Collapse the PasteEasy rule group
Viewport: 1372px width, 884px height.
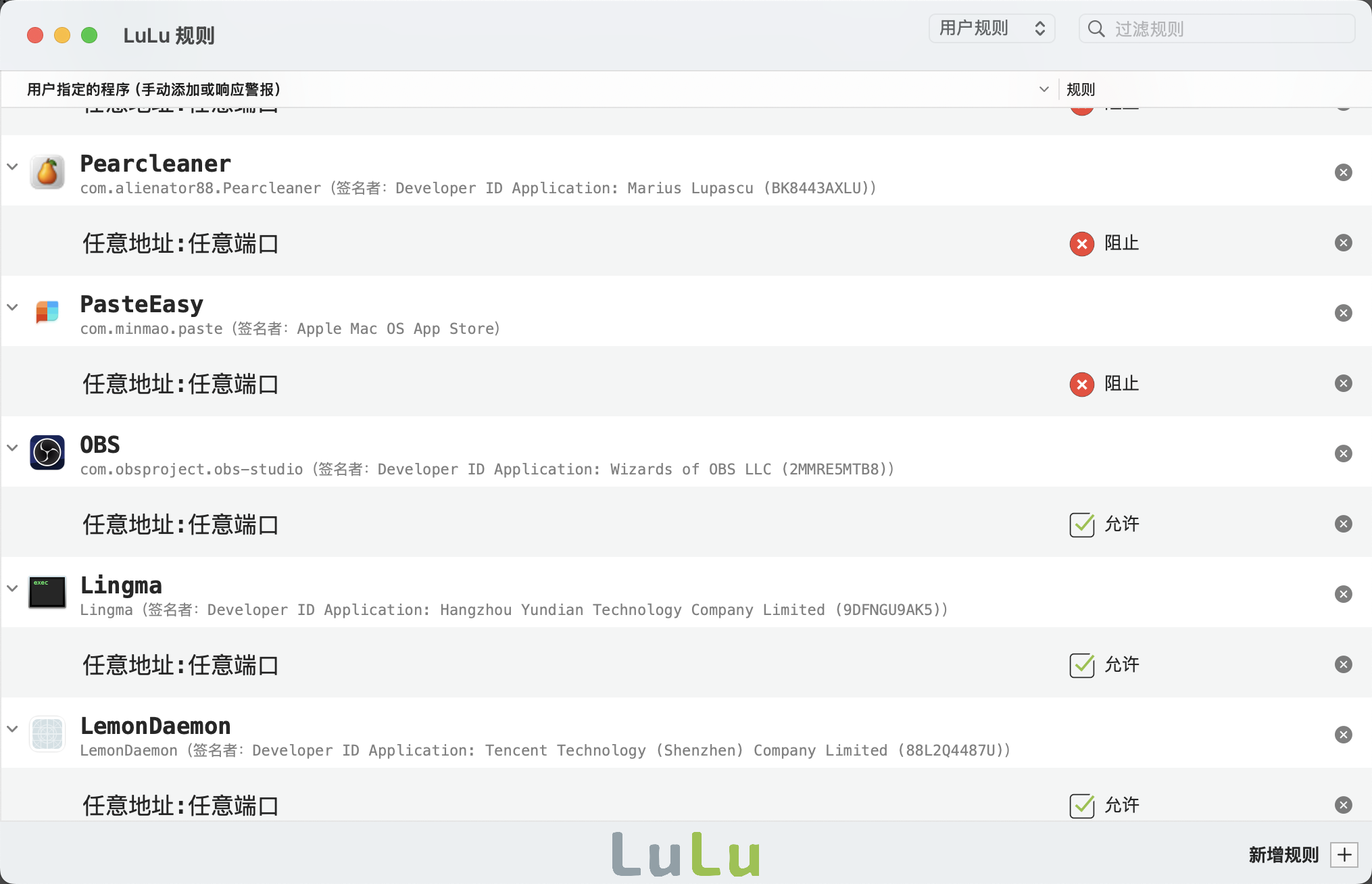[12, 307]
